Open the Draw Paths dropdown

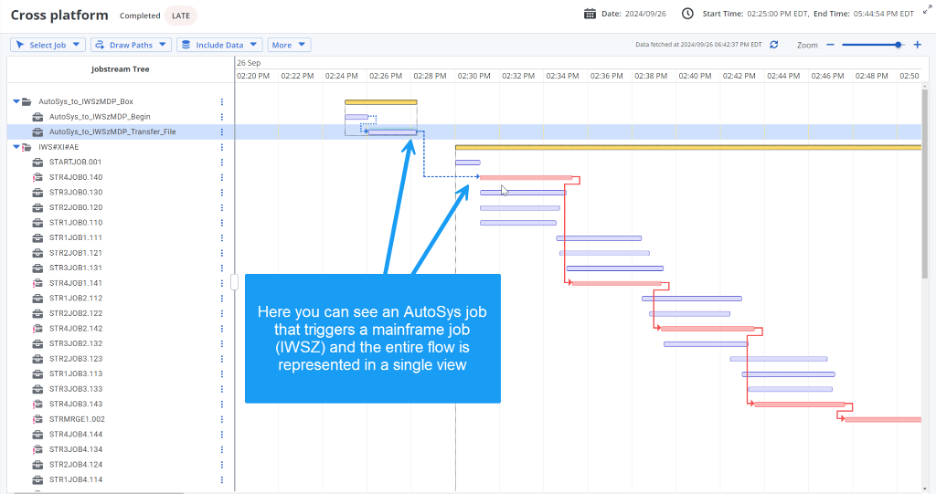(131, 45)
